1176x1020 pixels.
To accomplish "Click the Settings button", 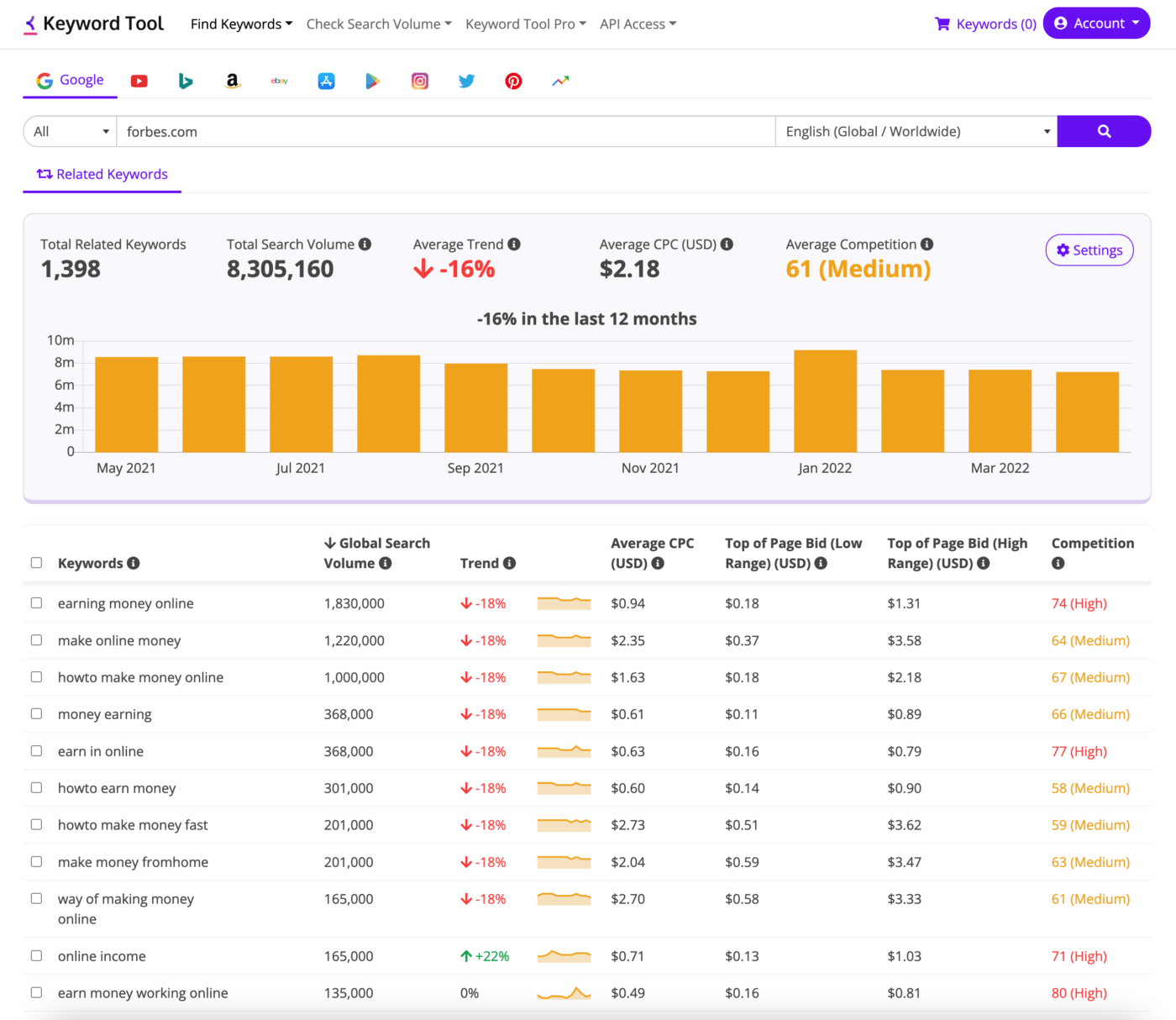I will (x=1089, y=250).
